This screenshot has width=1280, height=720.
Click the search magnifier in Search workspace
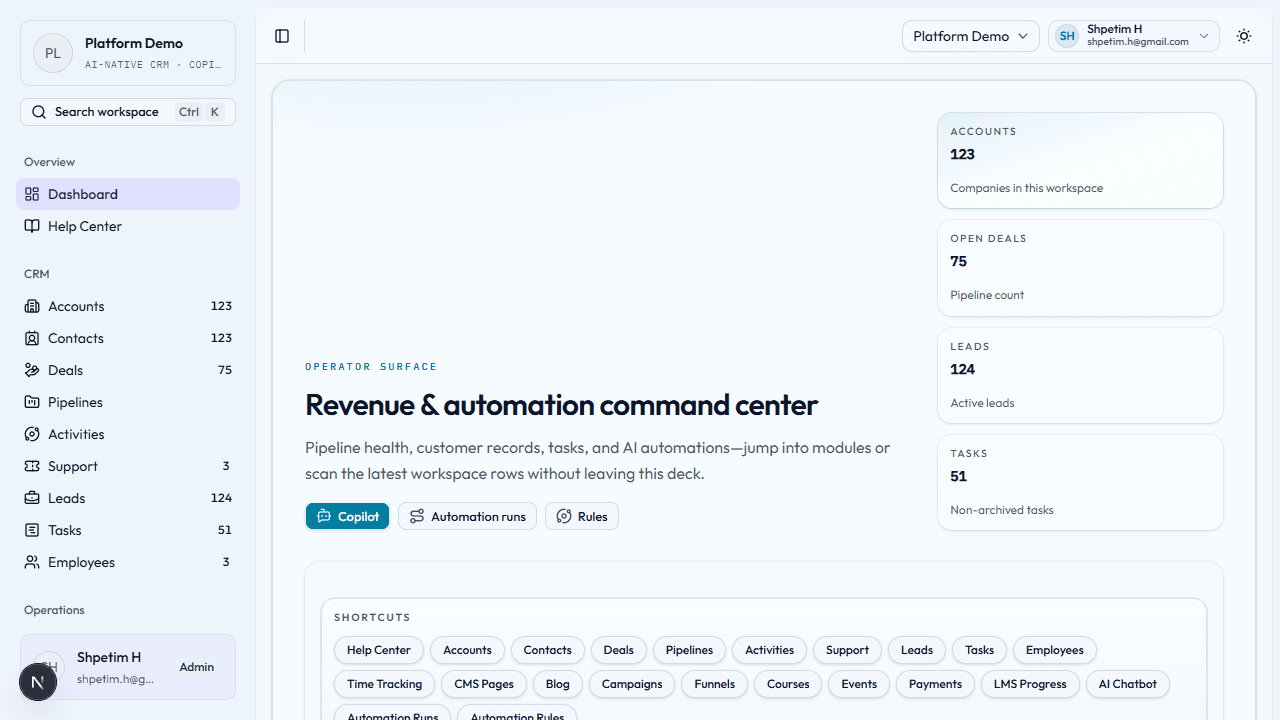pyautogui.click(x=39, y=112)
